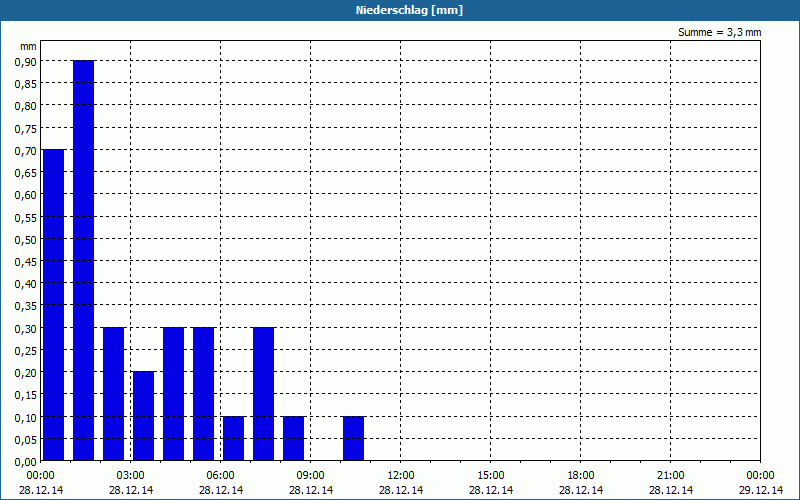Image resolution: width=800 pixels, height=500 pixels.
Task: Click the 0,05 y-axis label
Action: coord(26,440)
